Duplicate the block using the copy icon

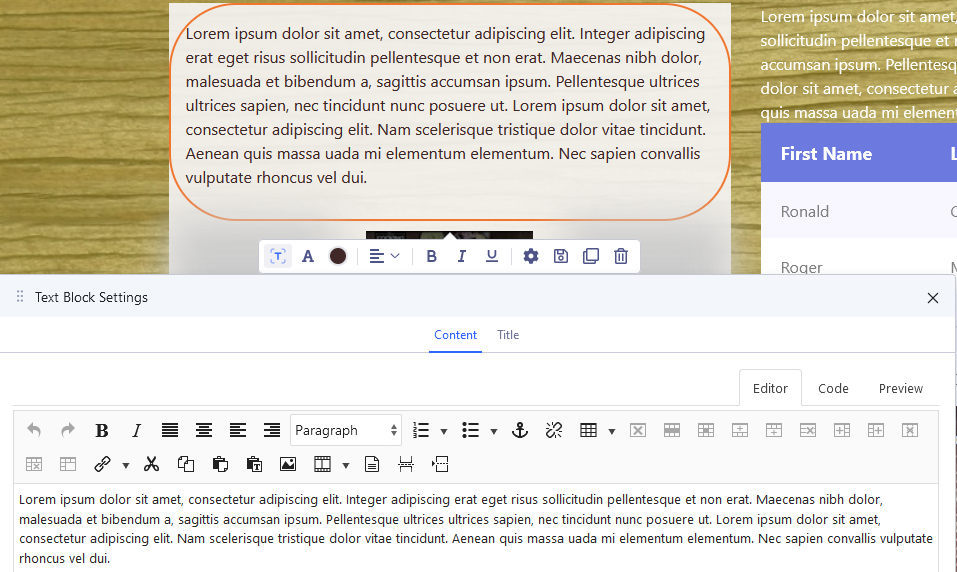(x=591, y=257)
